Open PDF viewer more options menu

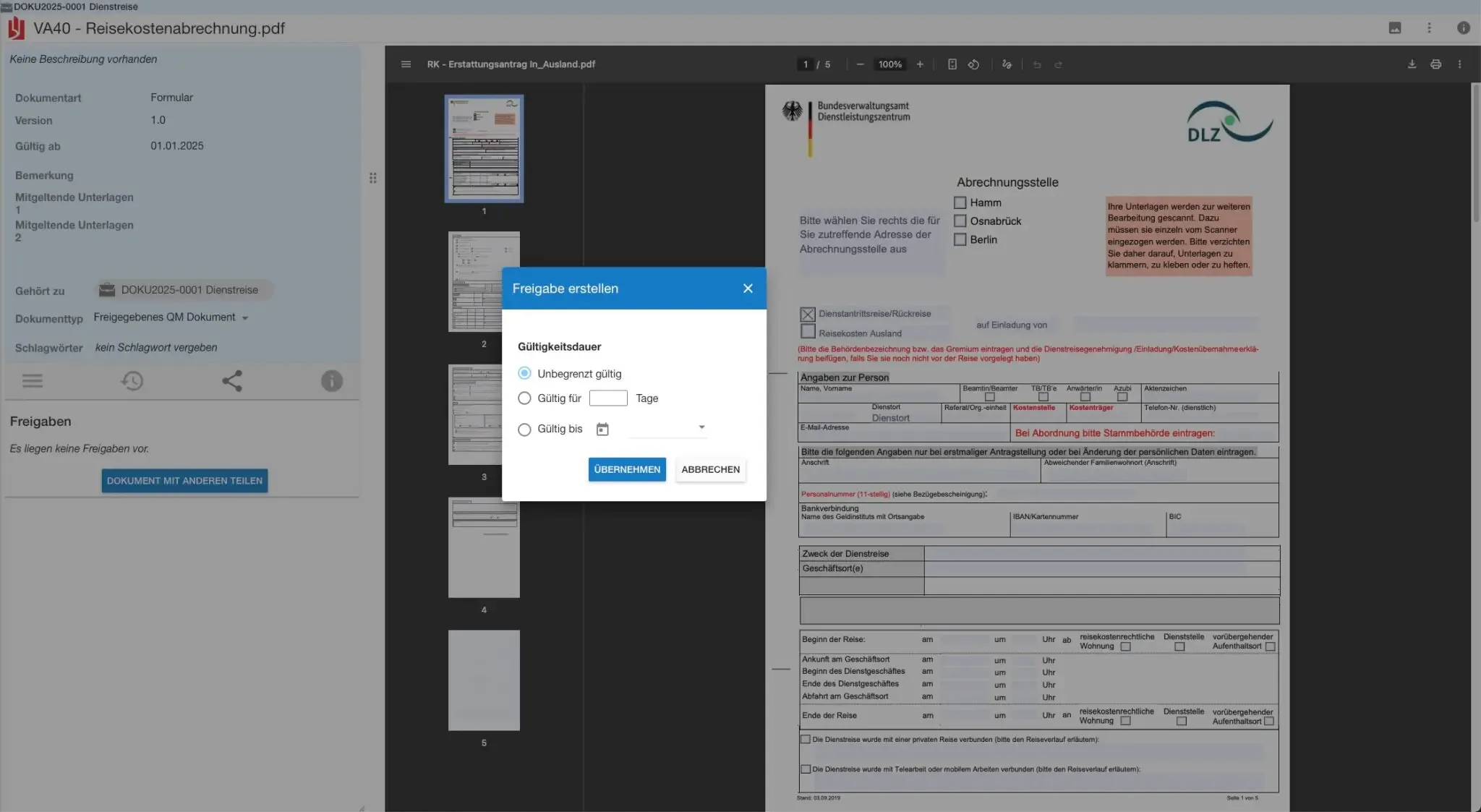tap(1459, 64)
